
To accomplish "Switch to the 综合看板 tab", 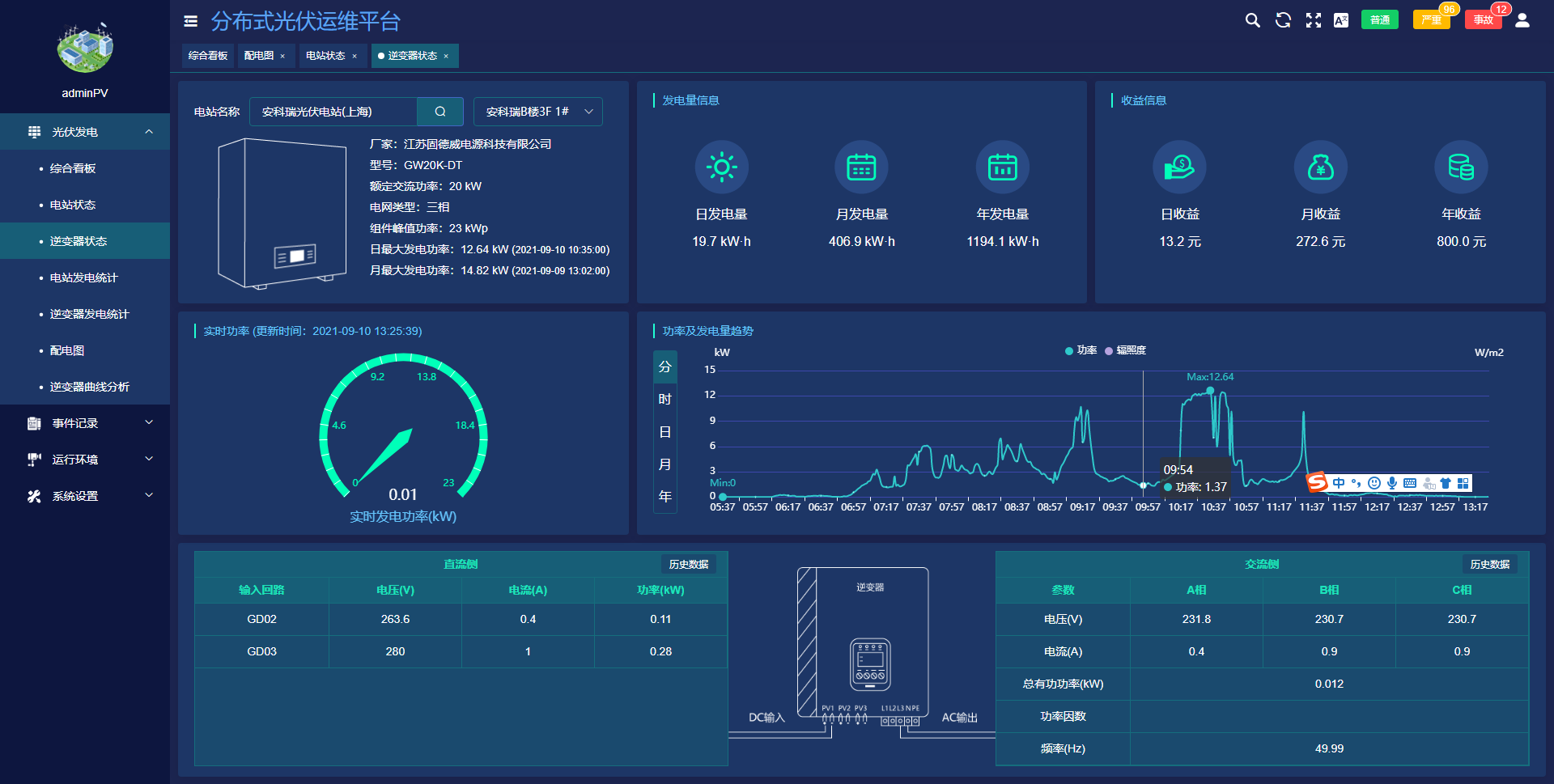I will pos(208,56).
